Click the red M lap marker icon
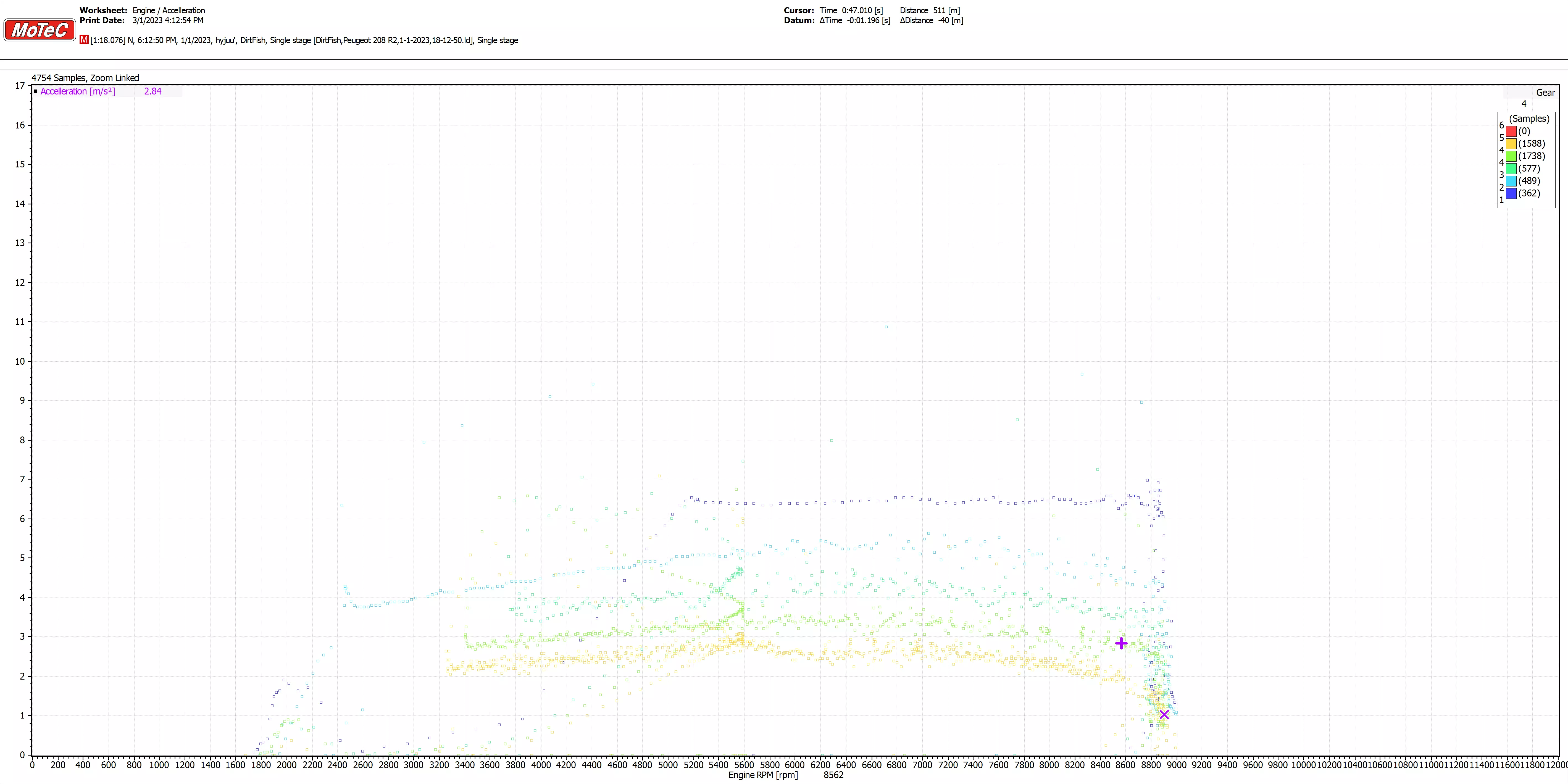1568x784 pixels. tap(84, 40)
